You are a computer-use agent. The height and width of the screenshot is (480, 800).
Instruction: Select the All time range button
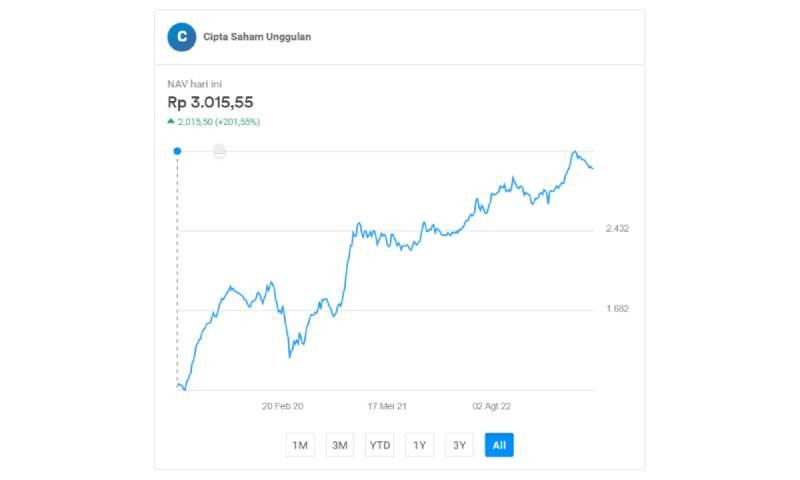click(x=499, y=445)
